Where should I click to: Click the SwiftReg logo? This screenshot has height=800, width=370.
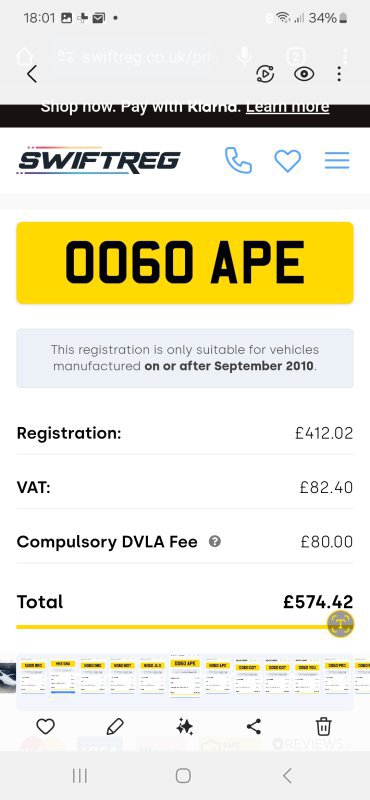(98, 160)
